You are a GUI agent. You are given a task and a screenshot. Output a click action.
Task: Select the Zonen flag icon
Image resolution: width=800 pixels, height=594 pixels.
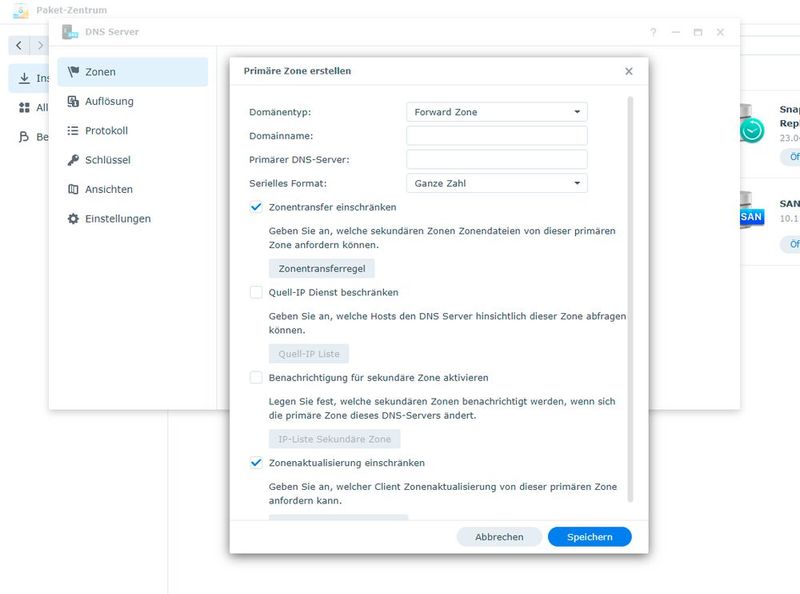pyautogui.click(x=73, y=71)
